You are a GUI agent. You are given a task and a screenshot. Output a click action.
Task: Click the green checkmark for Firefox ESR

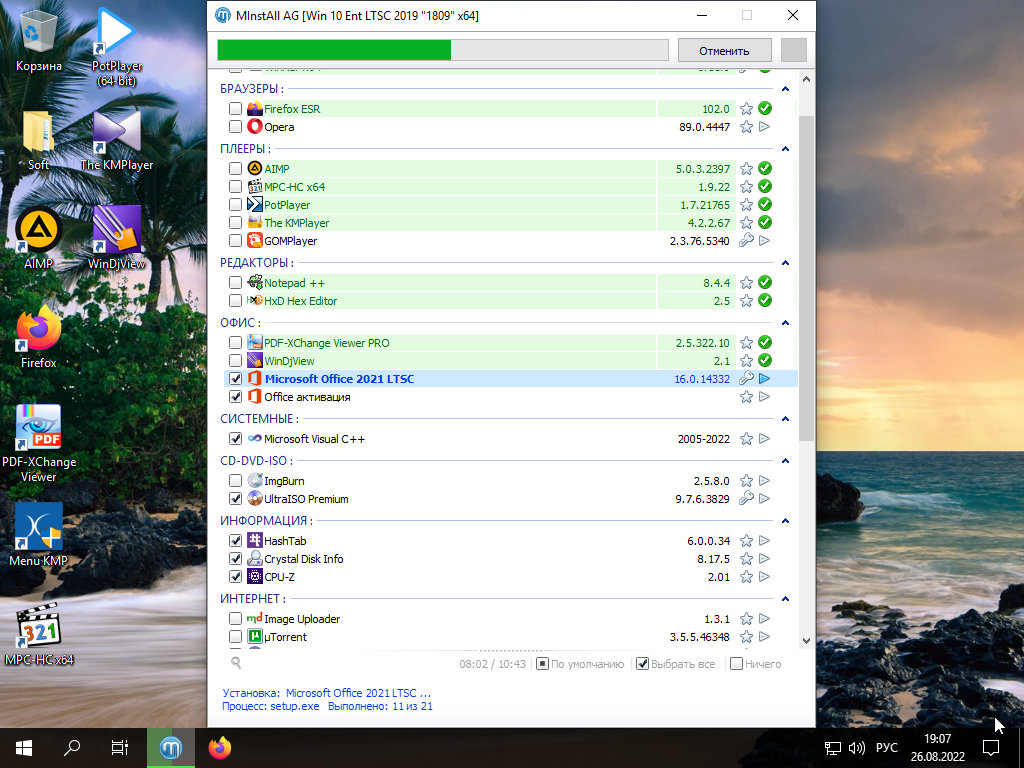765,109
